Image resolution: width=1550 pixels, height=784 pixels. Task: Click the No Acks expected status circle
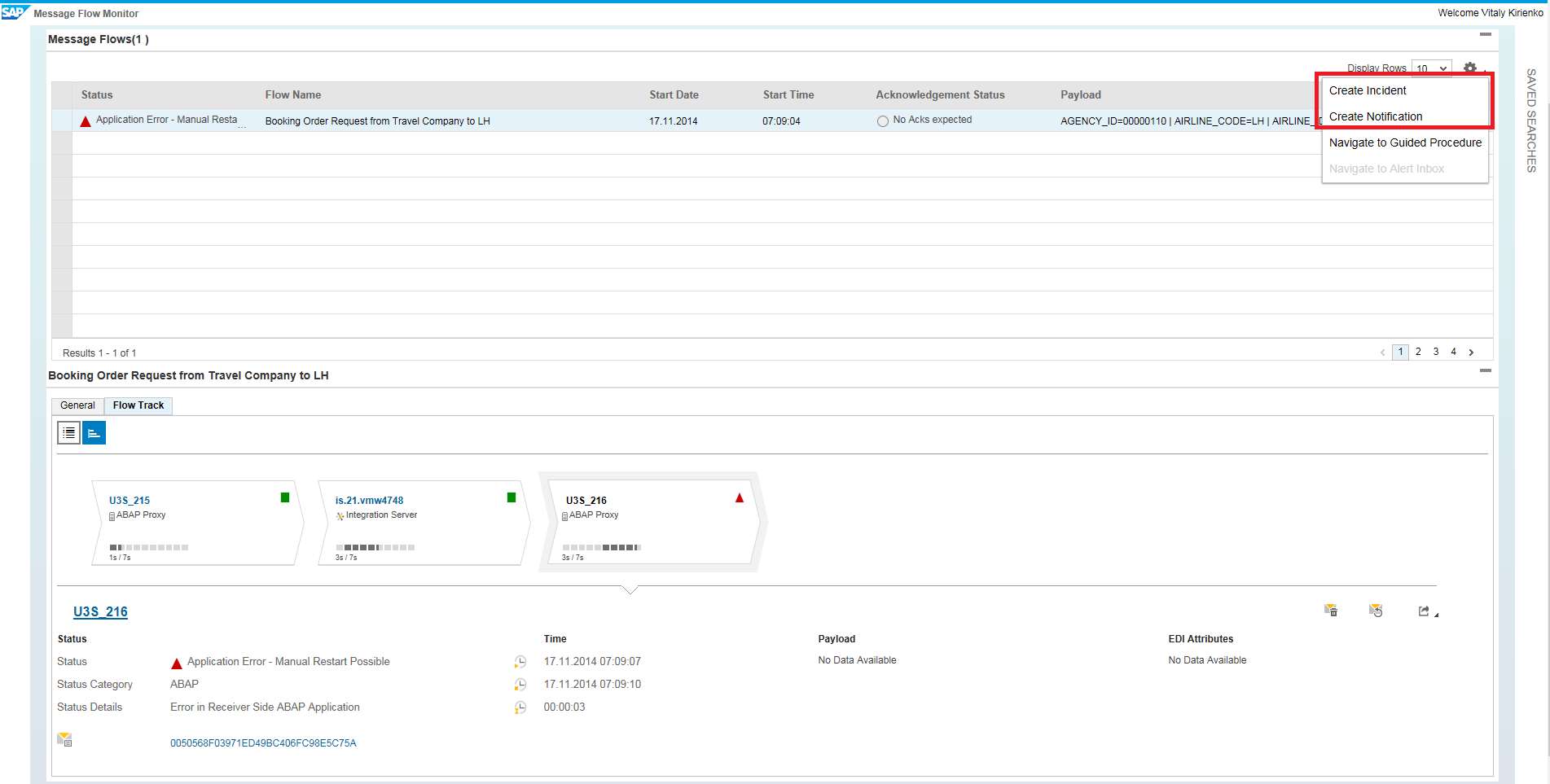[x=883, y=121]
